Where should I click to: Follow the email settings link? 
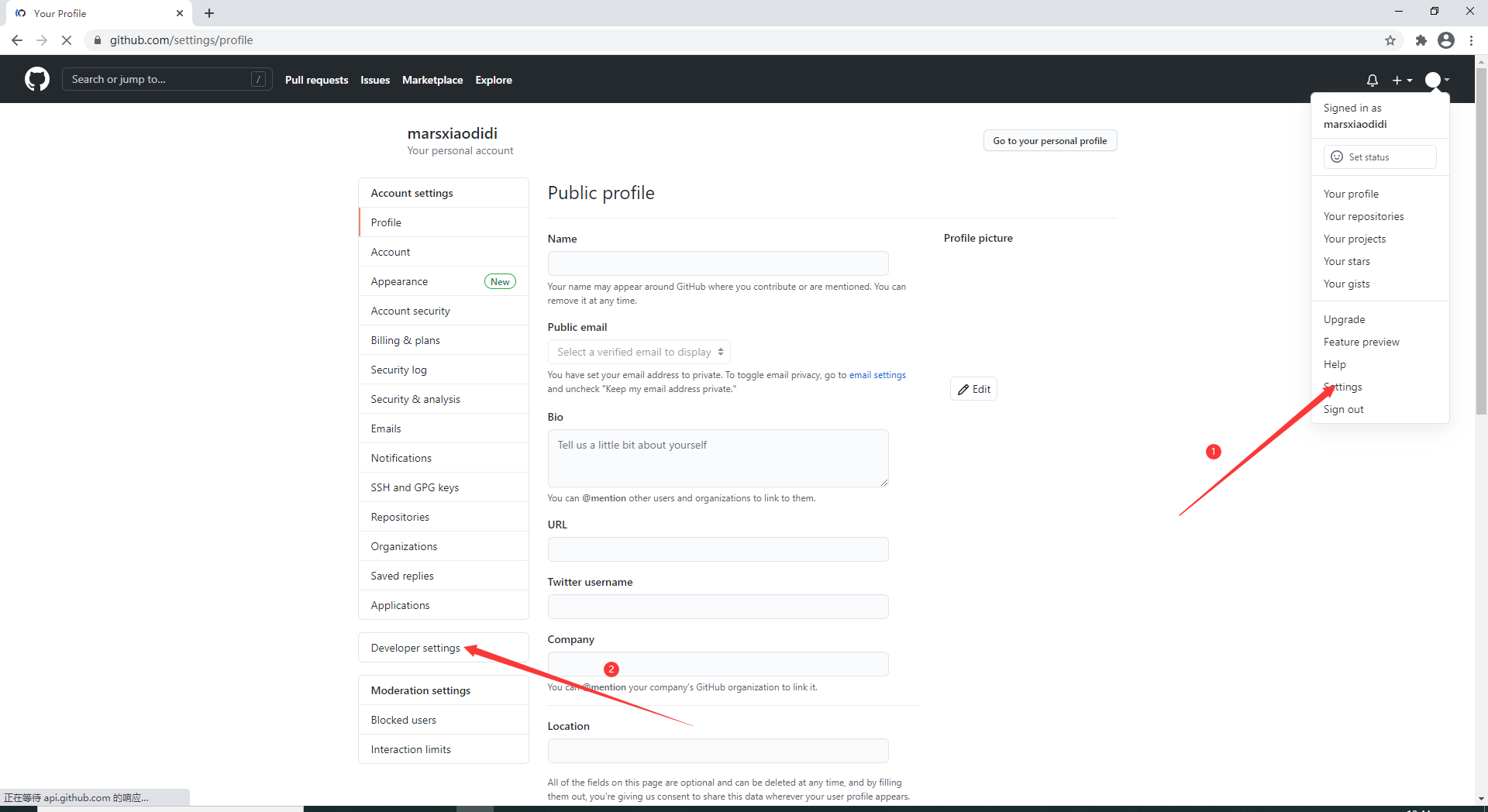coord(877,375)
